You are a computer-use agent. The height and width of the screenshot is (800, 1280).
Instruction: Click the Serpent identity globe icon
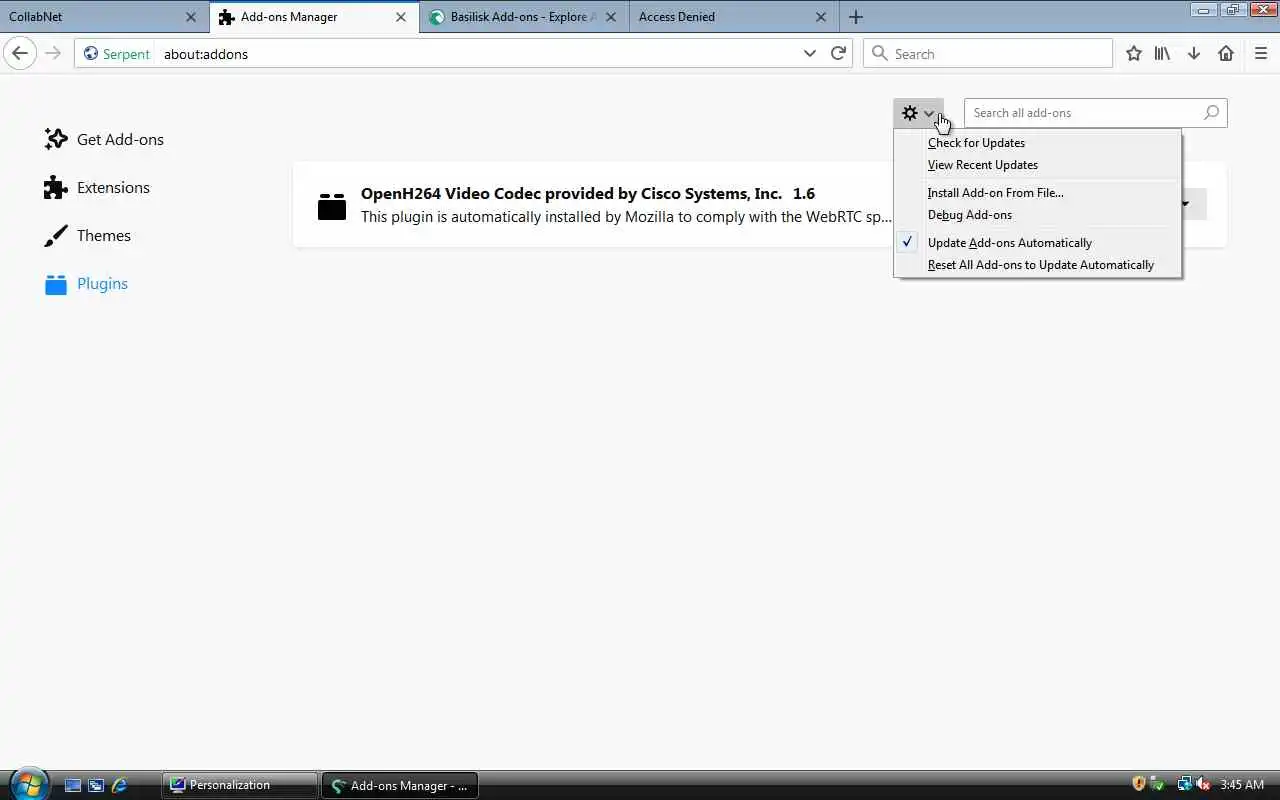click(x=91, y=54)
